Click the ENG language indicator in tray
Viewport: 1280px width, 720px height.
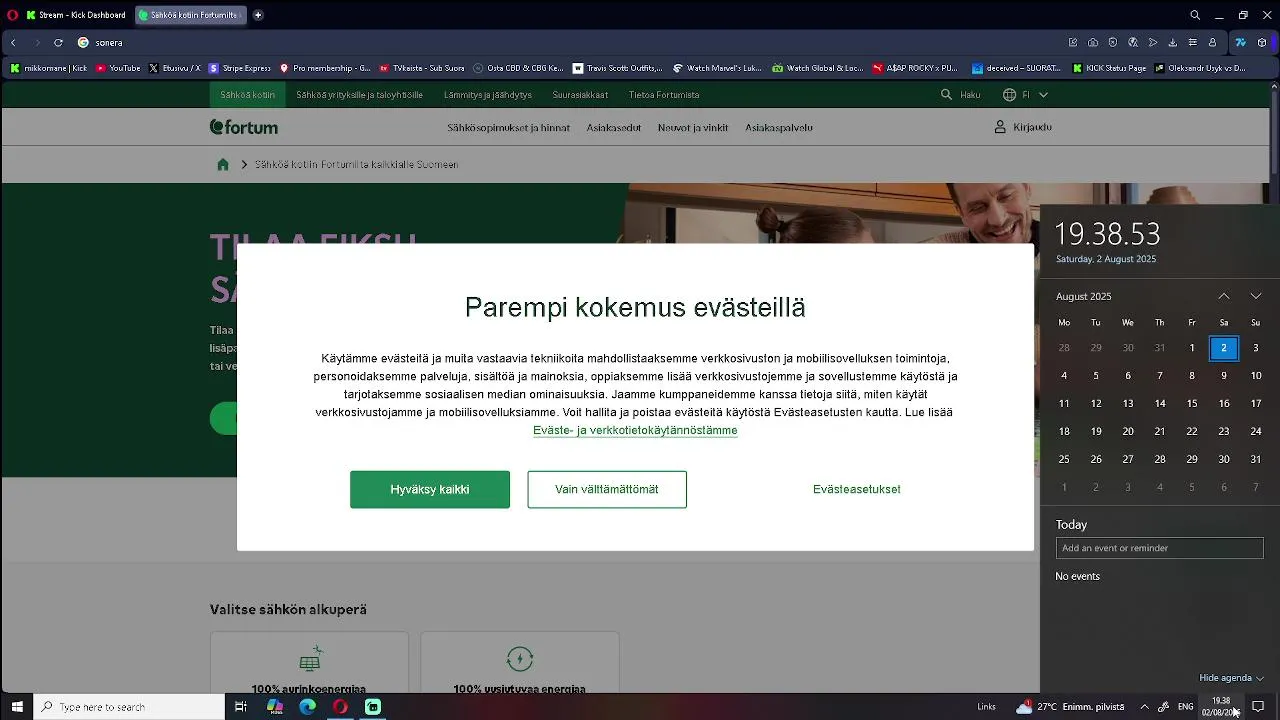click(1186, 707)
